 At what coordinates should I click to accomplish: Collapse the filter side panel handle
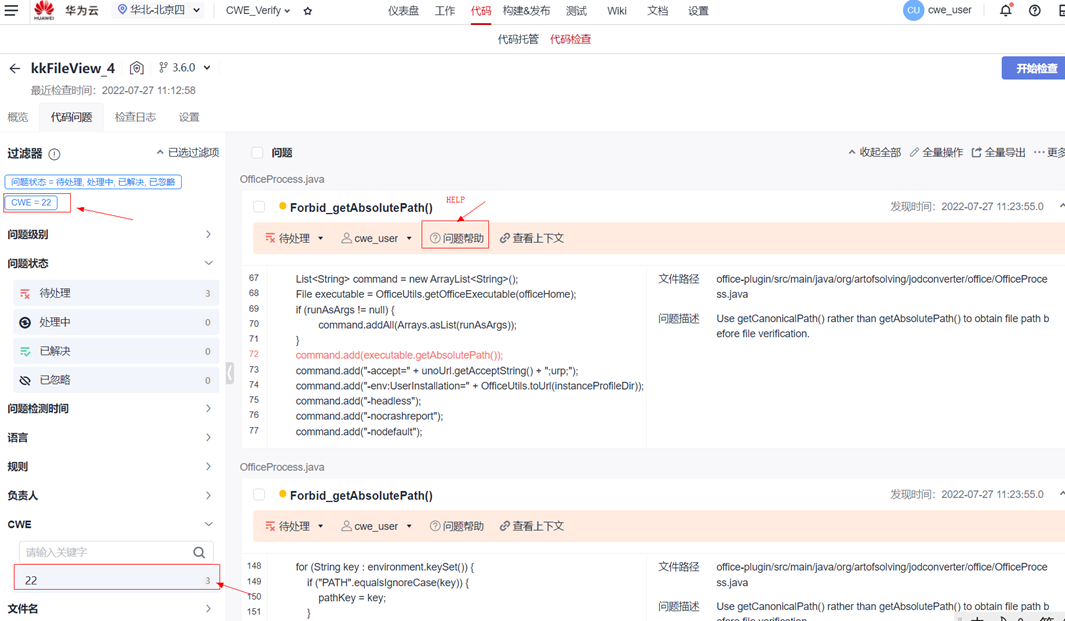pyautogui.click(x=230, y=372)
